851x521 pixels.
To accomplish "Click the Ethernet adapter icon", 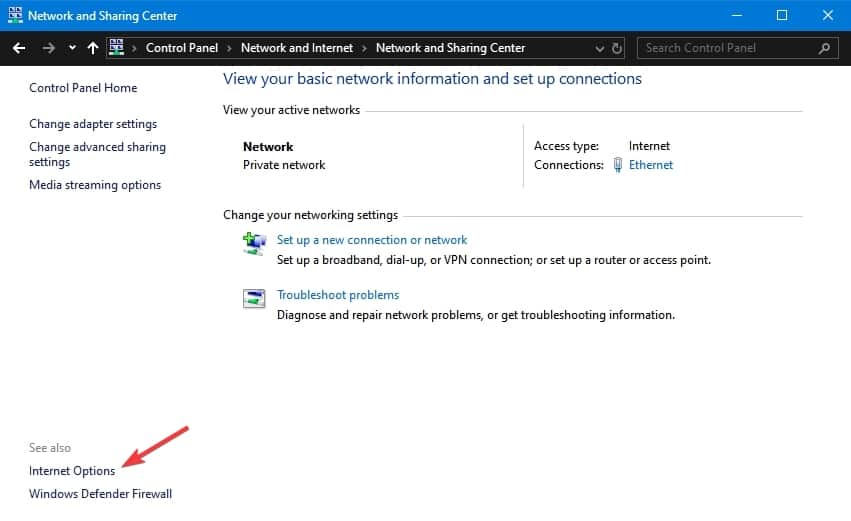I will point(618,165).
